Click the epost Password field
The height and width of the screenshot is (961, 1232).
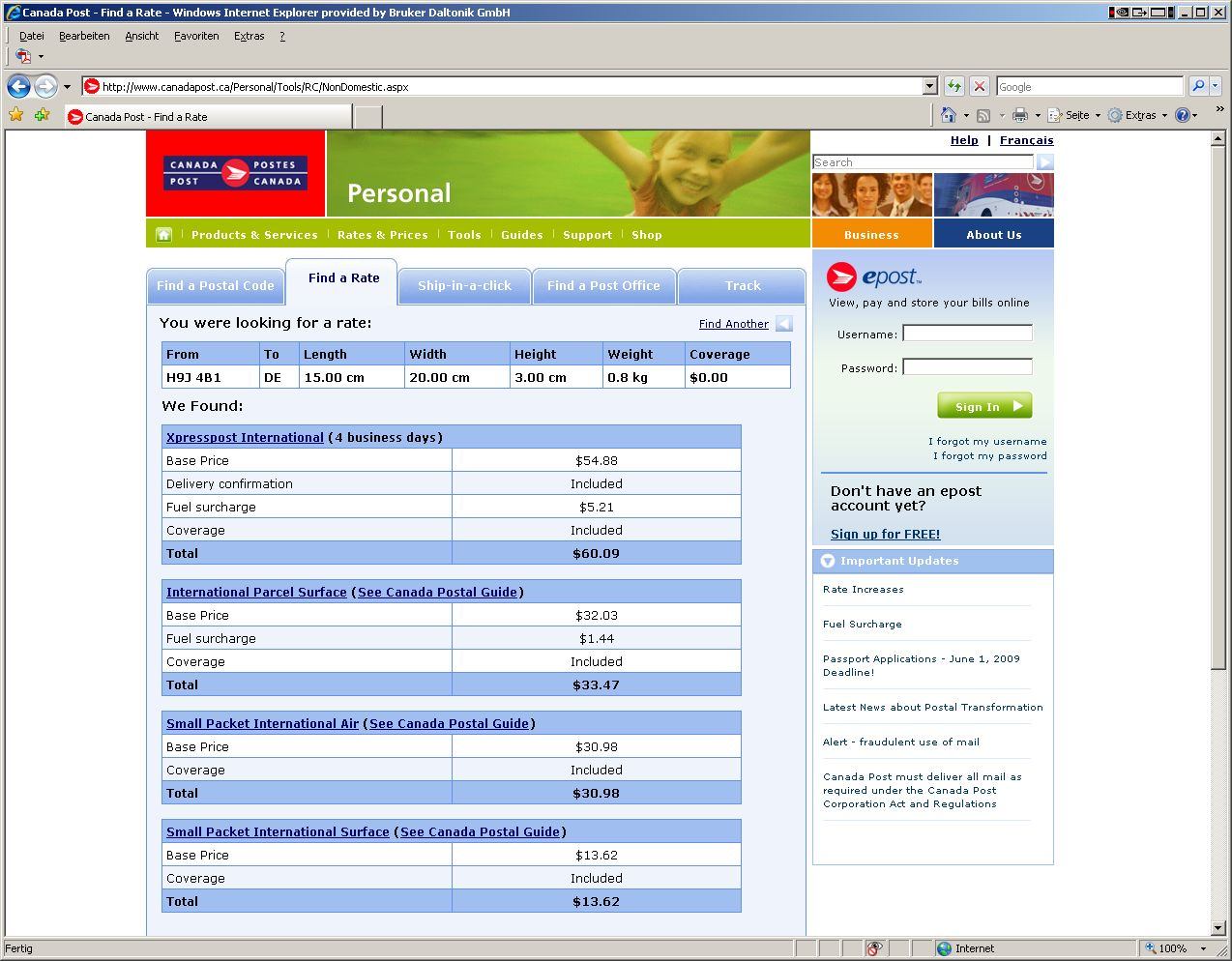(967, 367)
